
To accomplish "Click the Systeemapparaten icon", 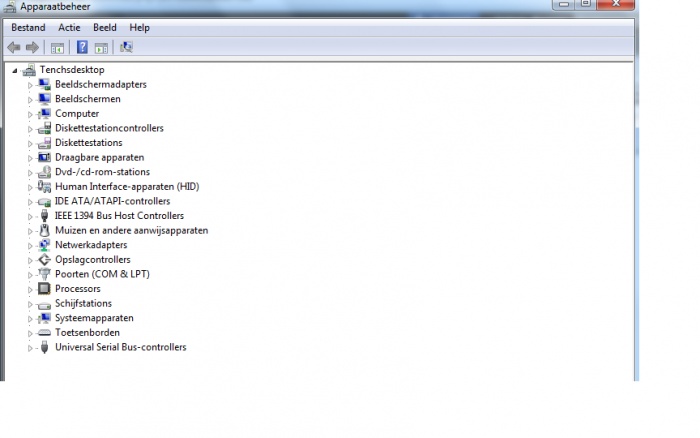I will (x=44, y=318).
